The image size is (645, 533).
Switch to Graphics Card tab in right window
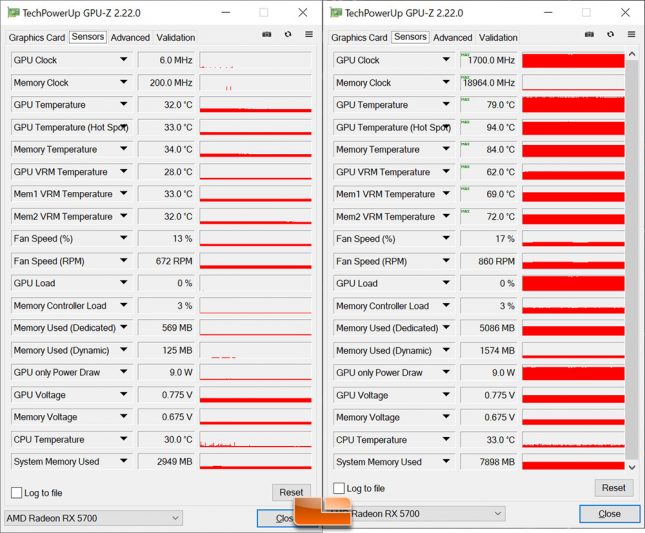tap(360, 37)
